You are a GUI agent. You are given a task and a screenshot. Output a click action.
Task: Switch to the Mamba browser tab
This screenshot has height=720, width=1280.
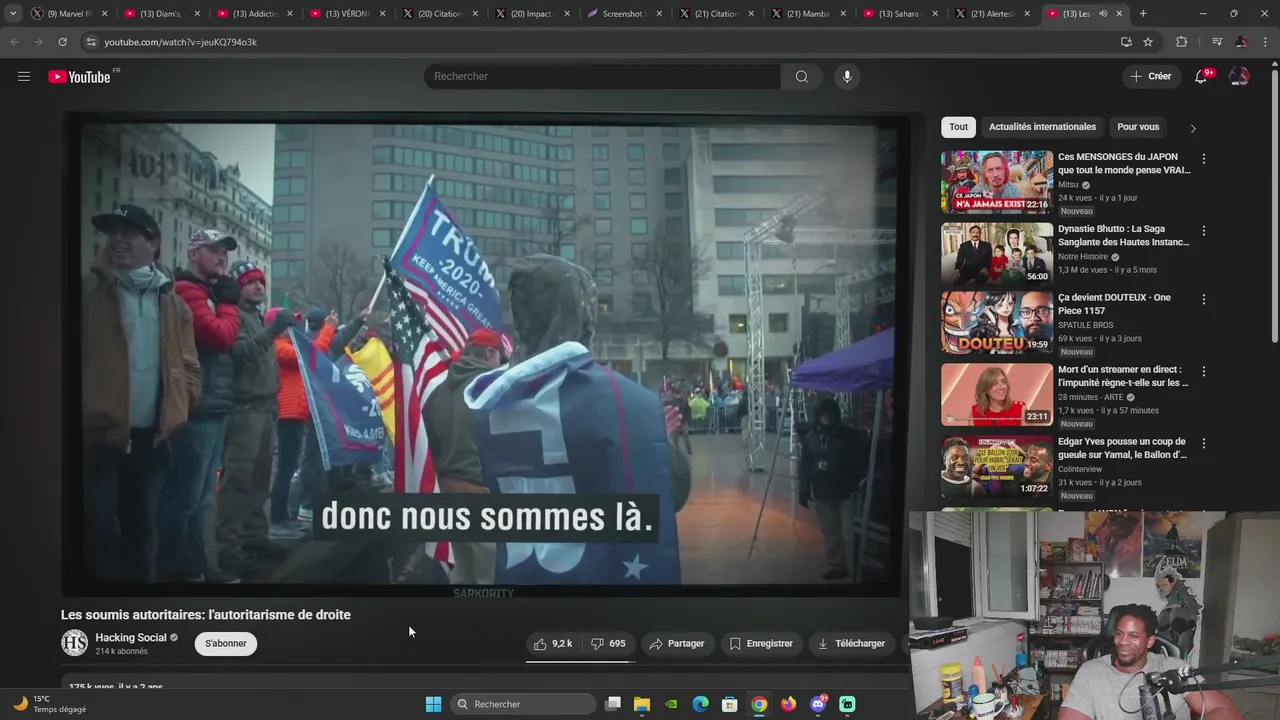(810, 14)
